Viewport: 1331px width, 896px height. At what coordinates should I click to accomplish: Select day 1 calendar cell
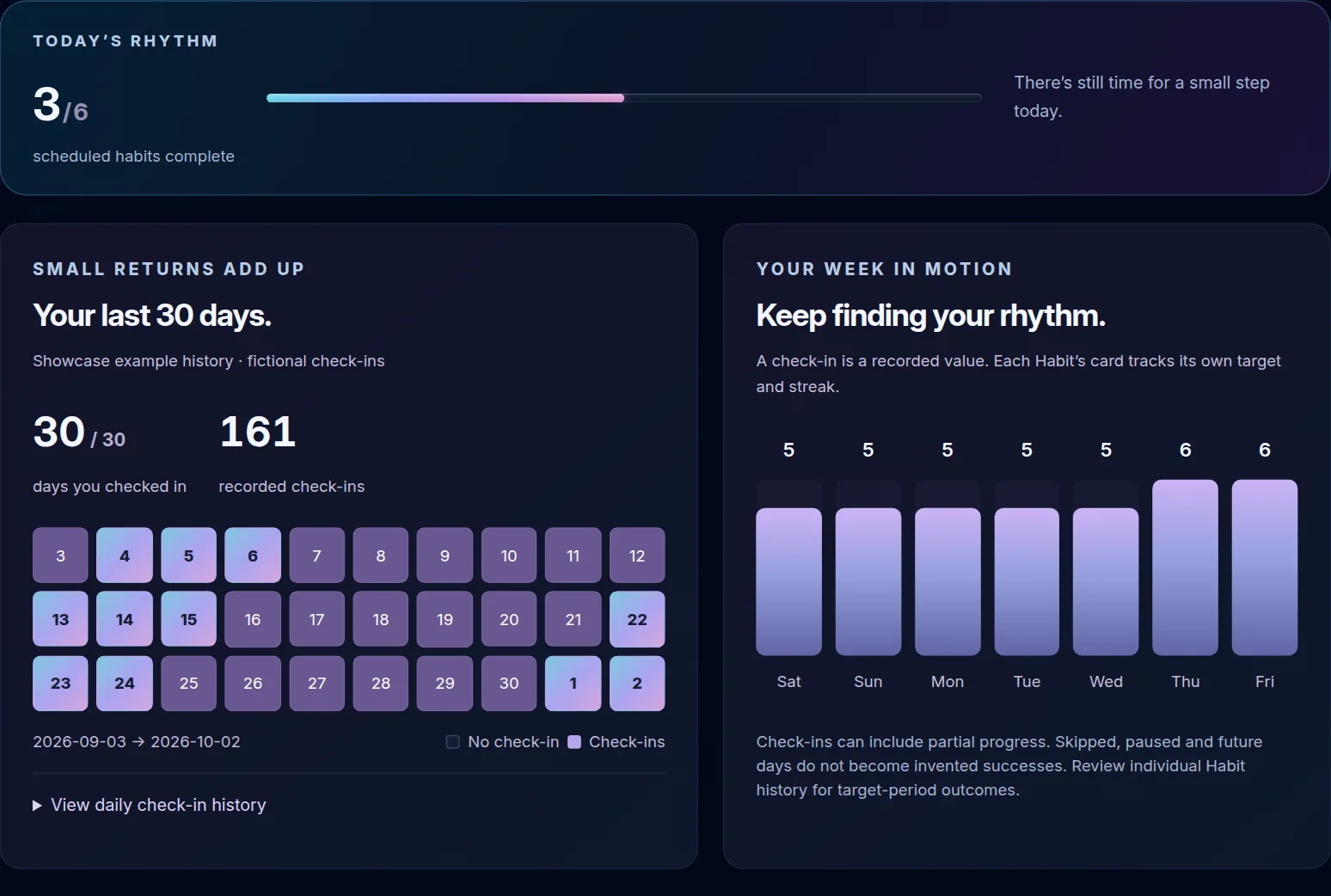point(573,684)
